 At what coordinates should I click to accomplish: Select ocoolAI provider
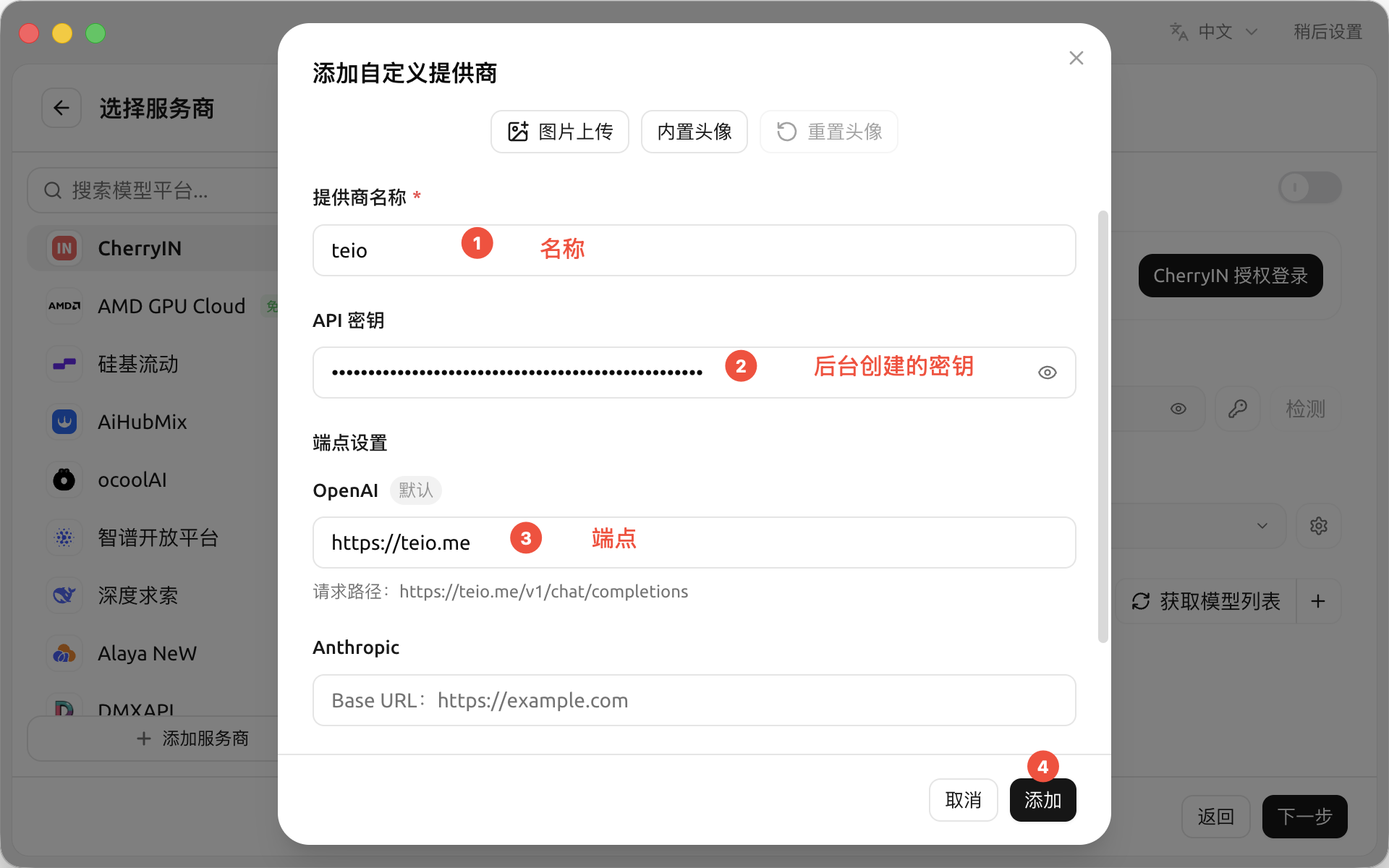tap(153, 480)
